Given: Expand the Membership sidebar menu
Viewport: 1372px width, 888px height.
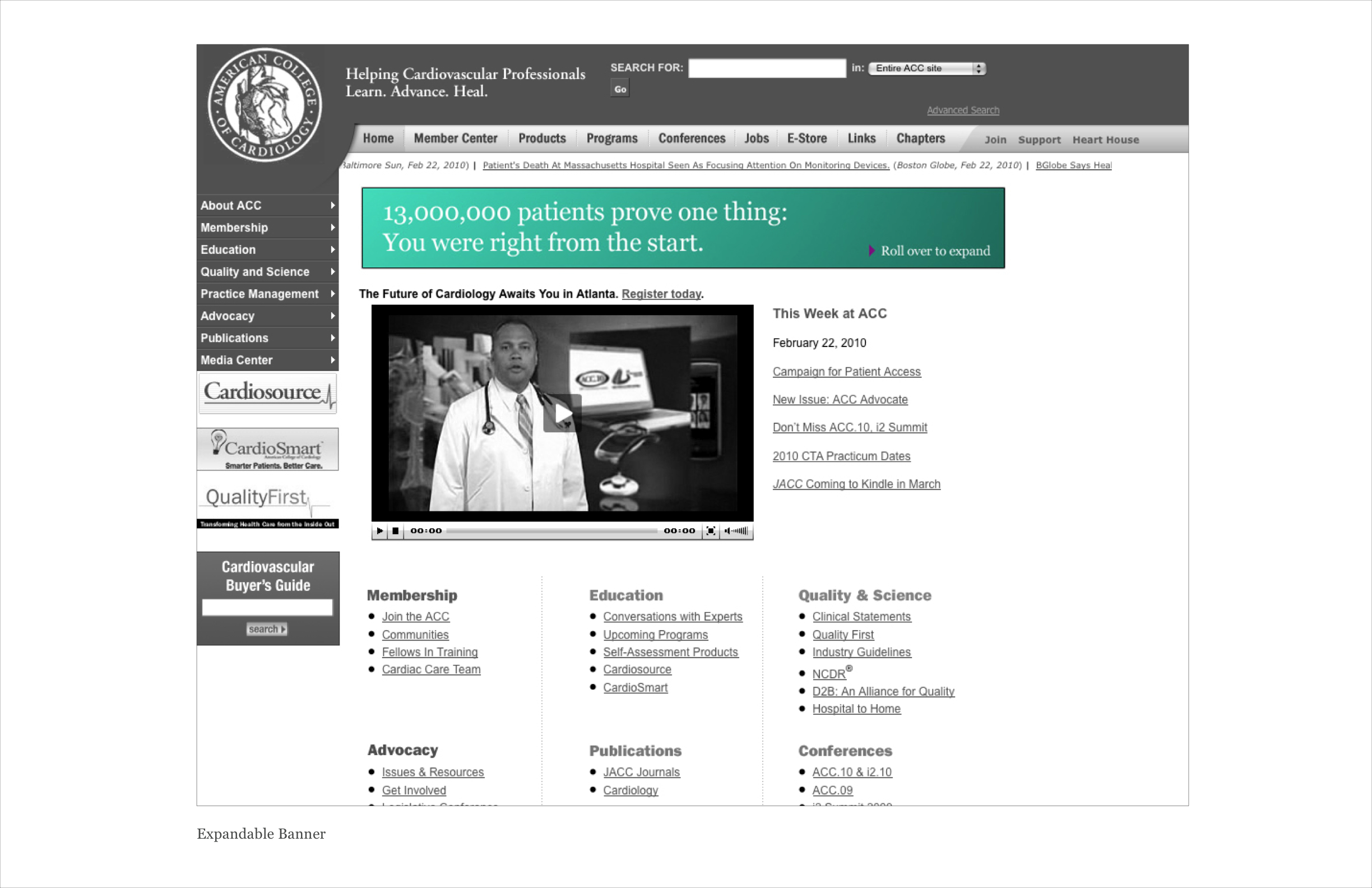Looking at the screenshot, I should (267, 228).
